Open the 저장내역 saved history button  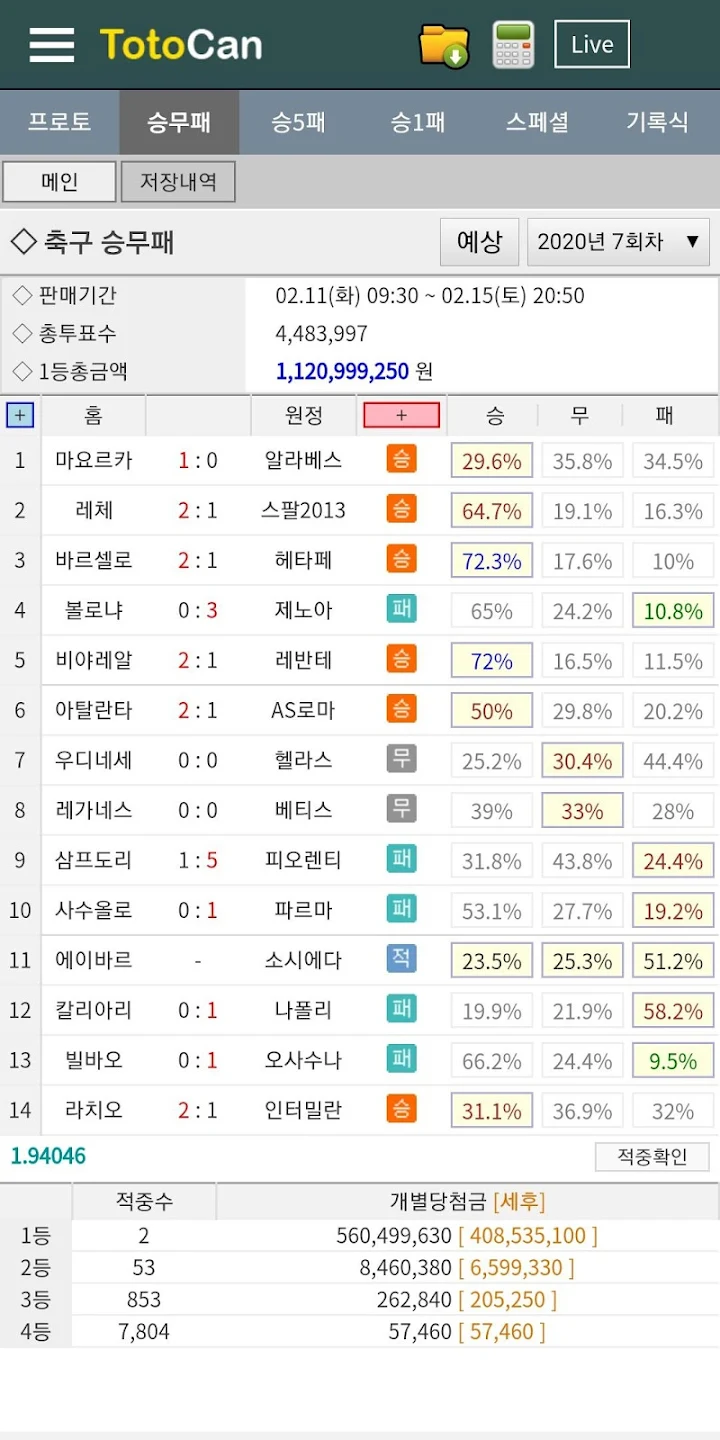click(x=178, y=181)
